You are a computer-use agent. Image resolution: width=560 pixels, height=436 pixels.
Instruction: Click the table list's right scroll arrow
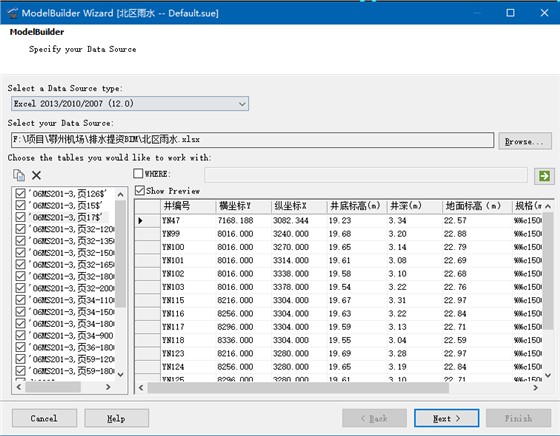(x=108, y=387)
